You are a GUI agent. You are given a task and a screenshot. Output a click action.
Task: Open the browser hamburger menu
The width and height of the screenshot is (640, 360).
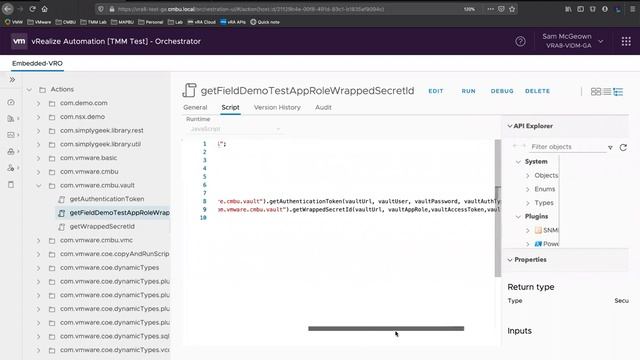[632, 9]
